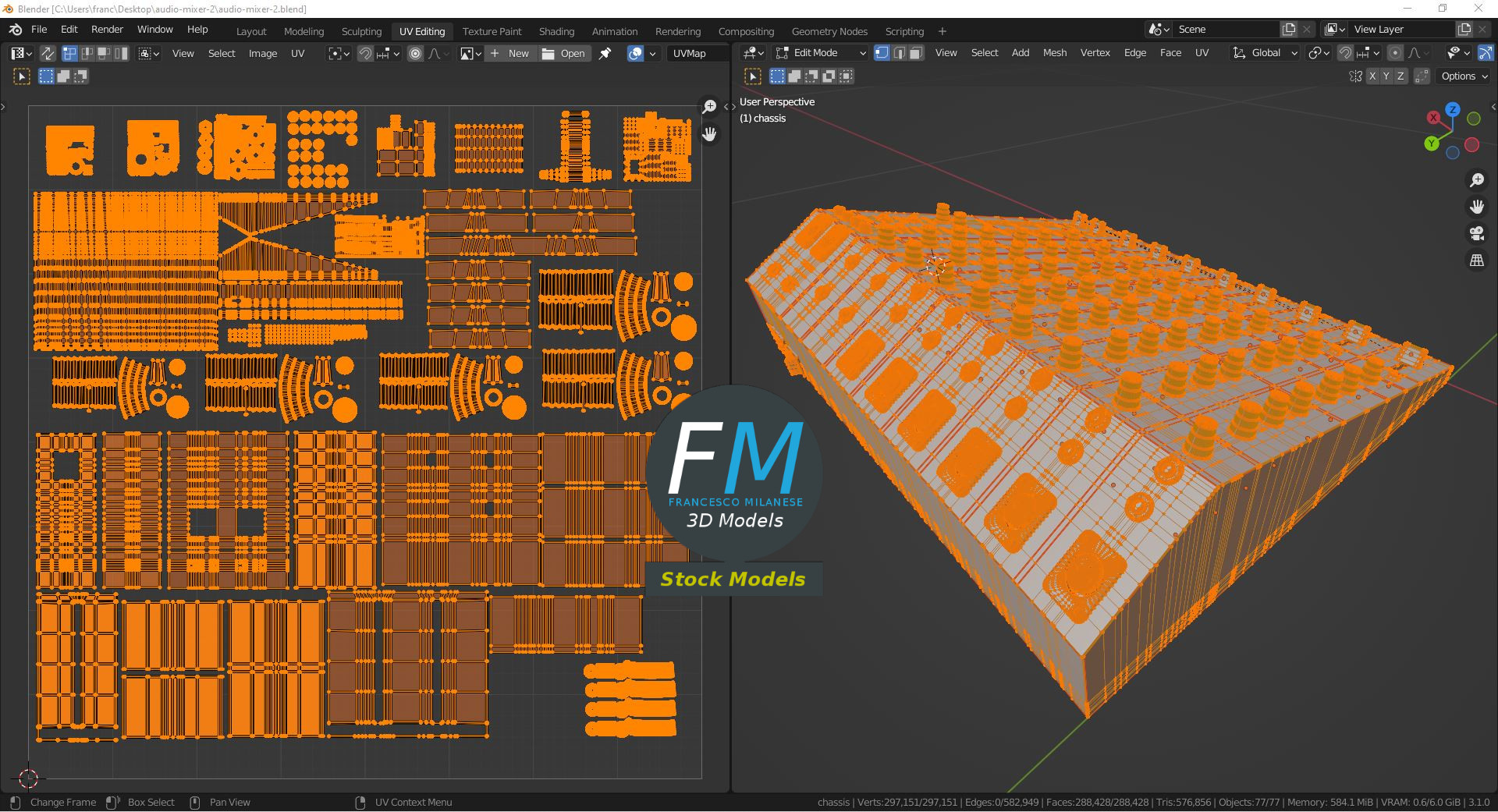
Task: Open the Options dropdown in 3D viewport
Action: (1464, 76)
